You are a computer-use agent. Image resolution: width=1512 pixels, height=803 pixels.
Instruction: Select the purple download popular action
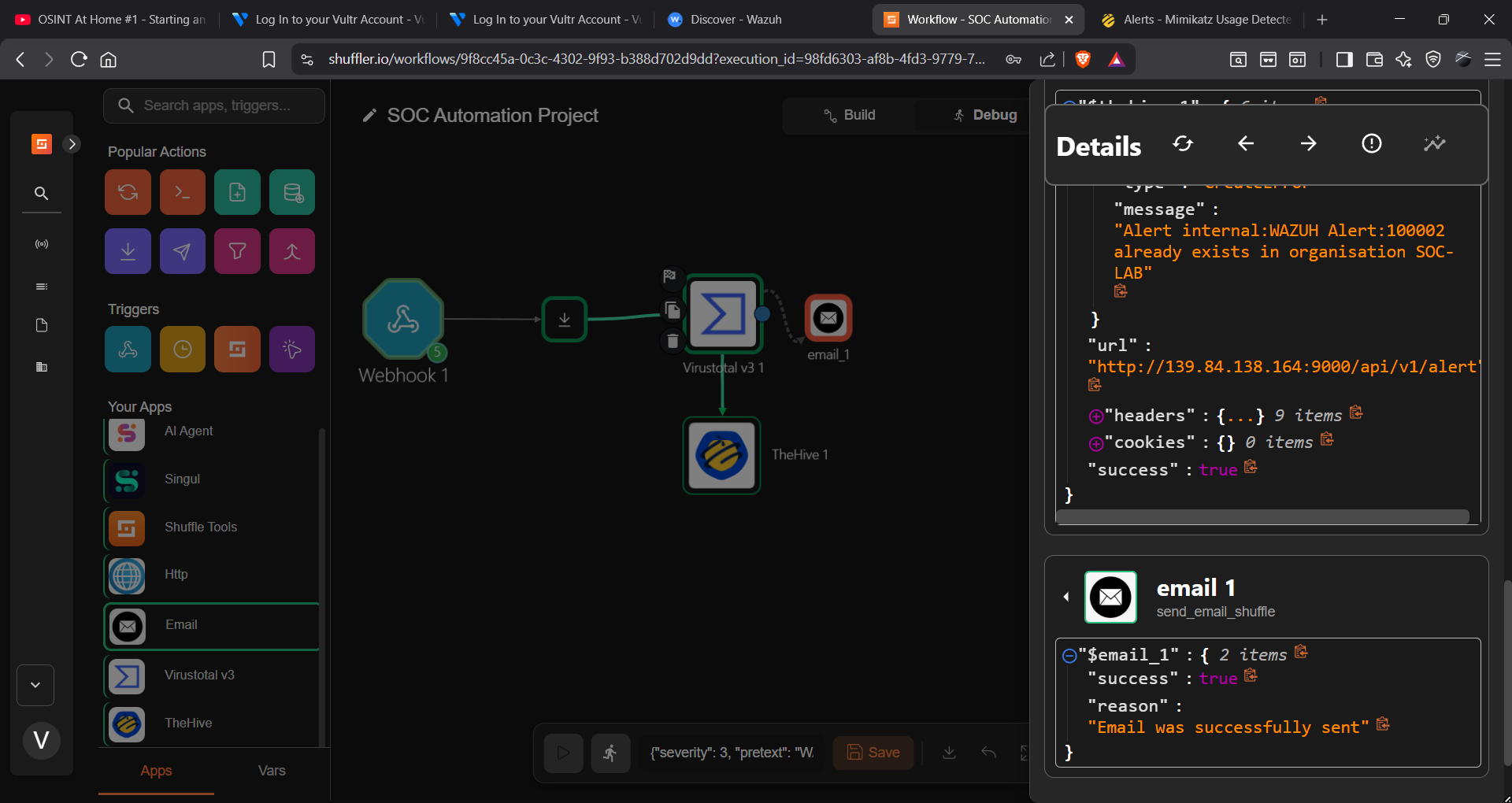click(128, 251)
